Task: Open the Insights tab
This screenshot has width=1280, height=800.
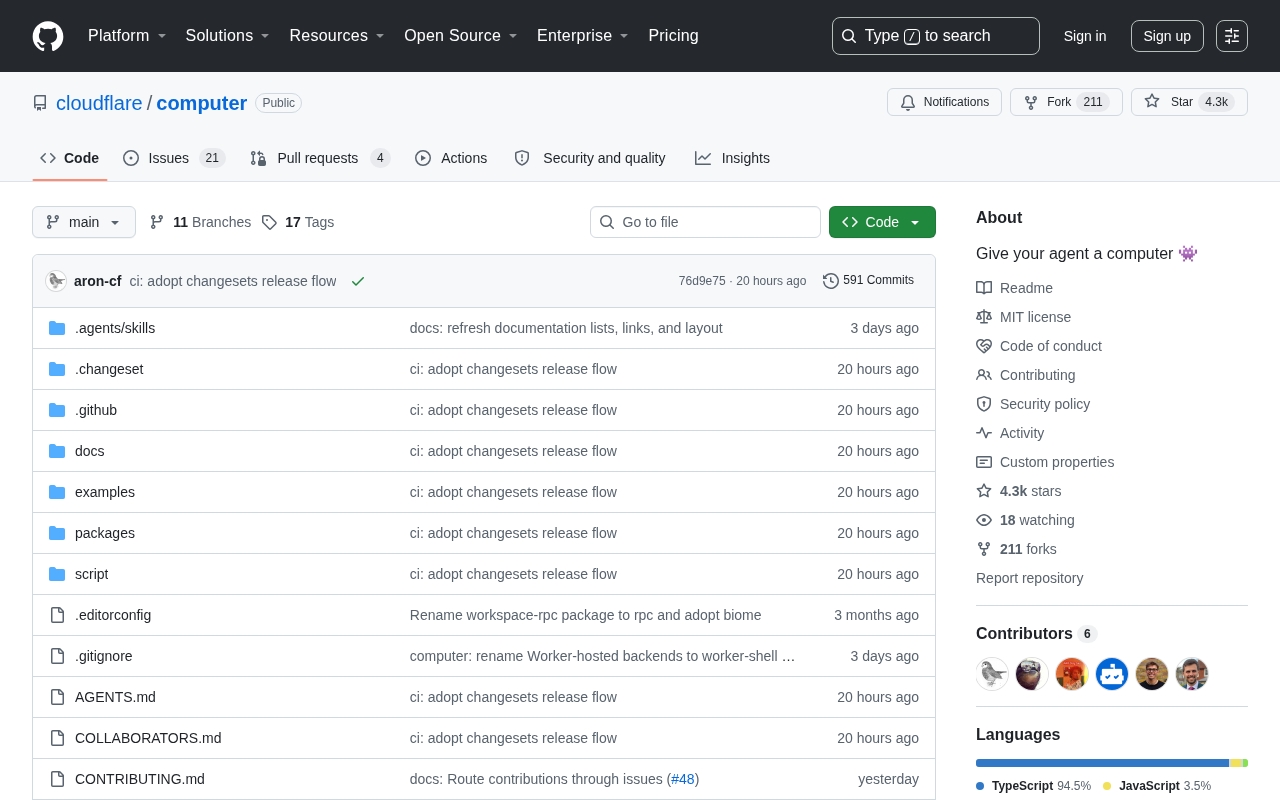Action: tap(733, 158)
